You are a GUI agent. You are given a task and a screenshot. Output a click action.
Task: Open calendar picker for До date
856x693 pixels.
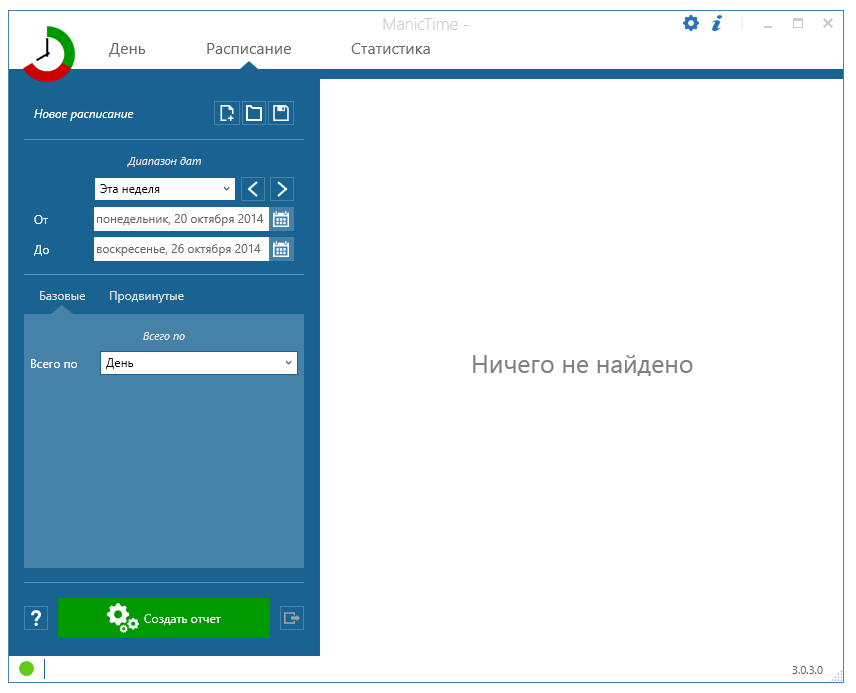pos(281,249)
